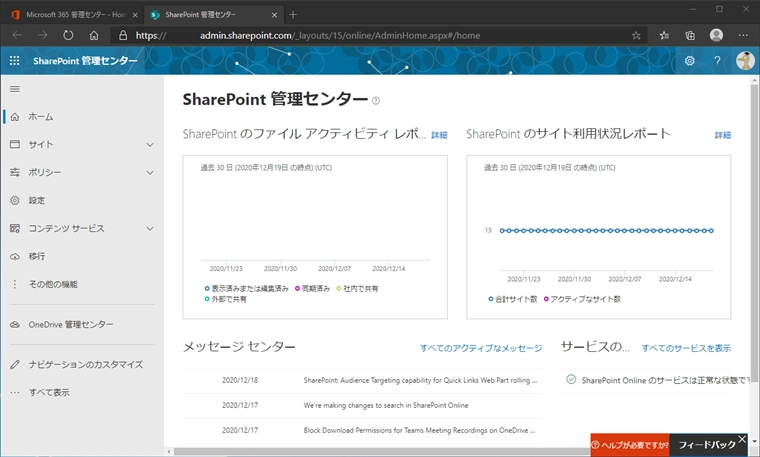Toggle 同期済み legend series
Image resolution: width=760 pixels, height=457 pixels.
(x=312, y=288)
